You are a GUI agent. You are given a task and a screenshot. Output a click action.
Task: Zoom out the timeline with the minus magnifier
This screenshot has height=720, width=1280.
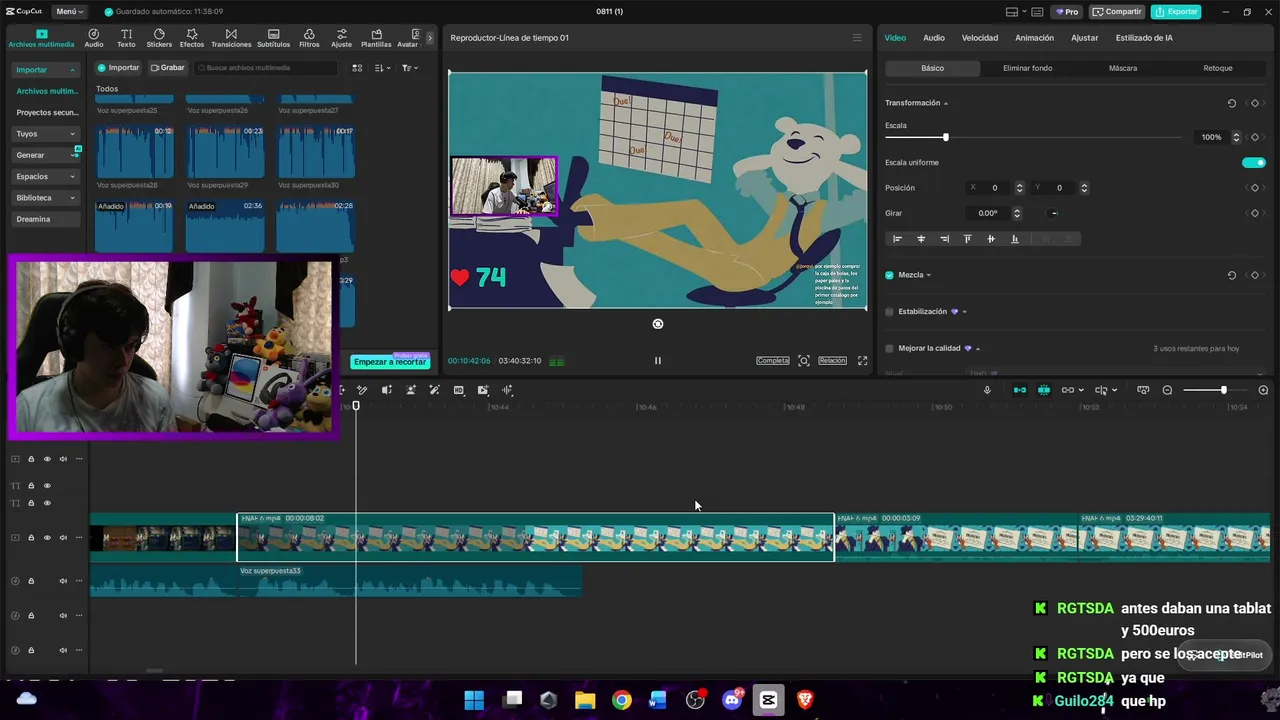[1167, 390]
